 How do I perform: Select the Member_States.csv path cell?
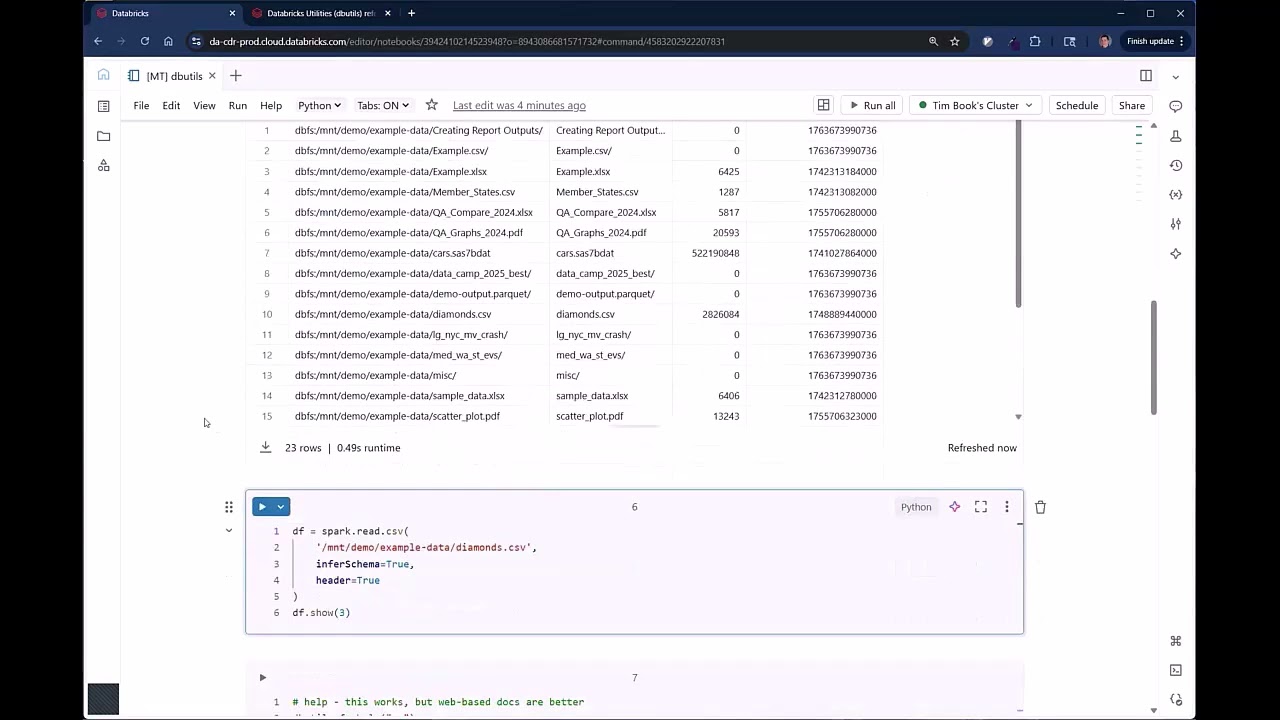[x=405, y=192]
